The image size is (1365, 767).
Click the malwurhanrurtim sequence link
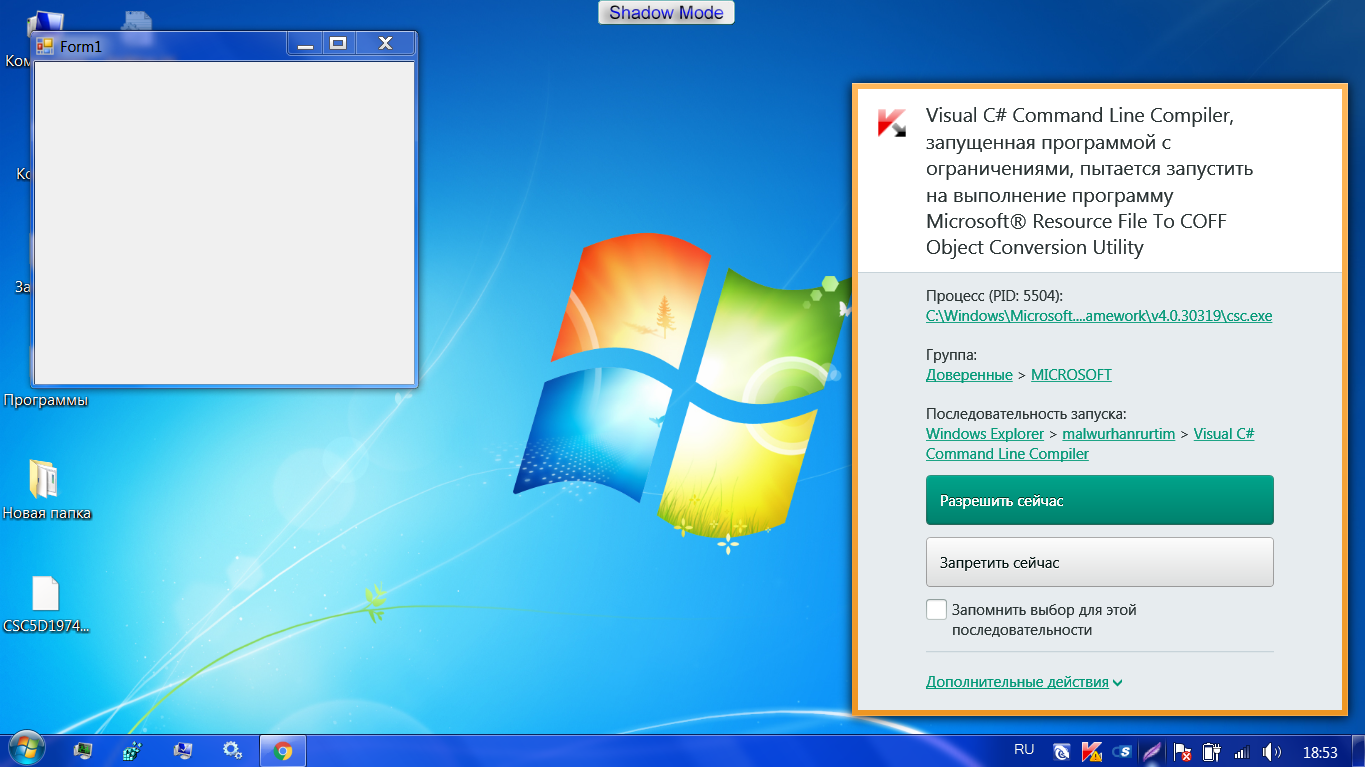[x=1118, y=434]
